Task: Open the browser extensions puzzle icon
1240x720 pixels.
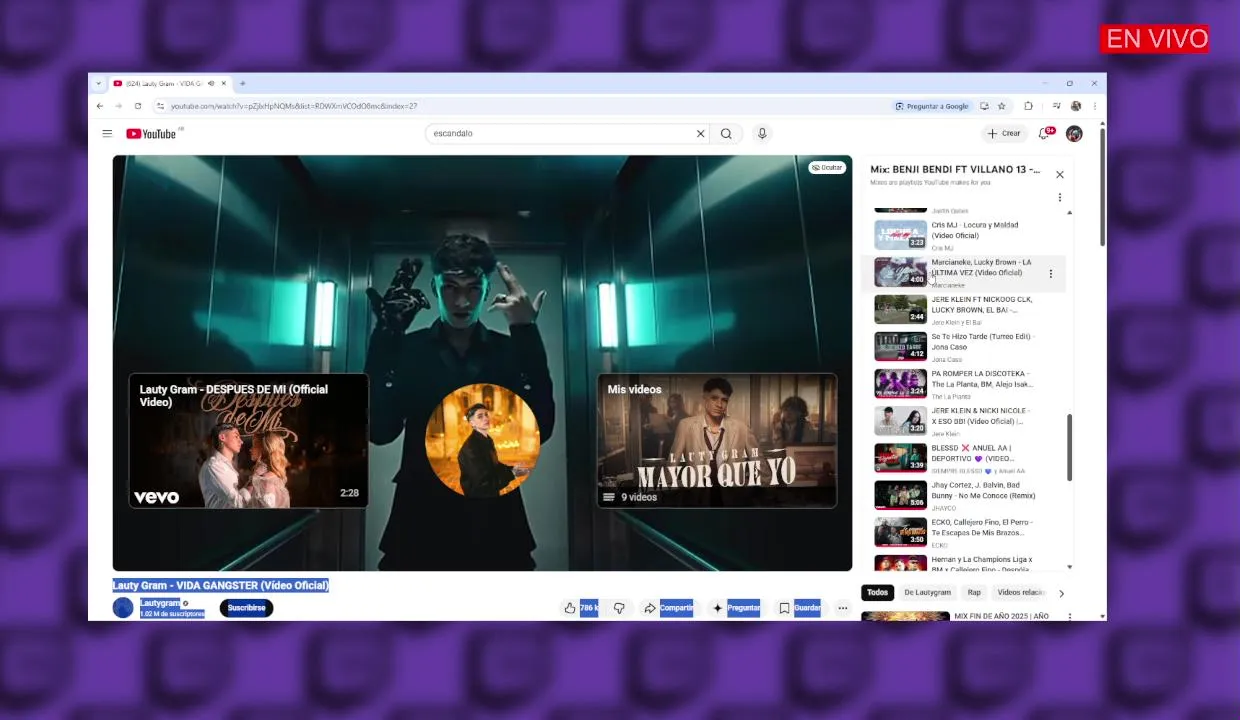Action: point(1028,106)
